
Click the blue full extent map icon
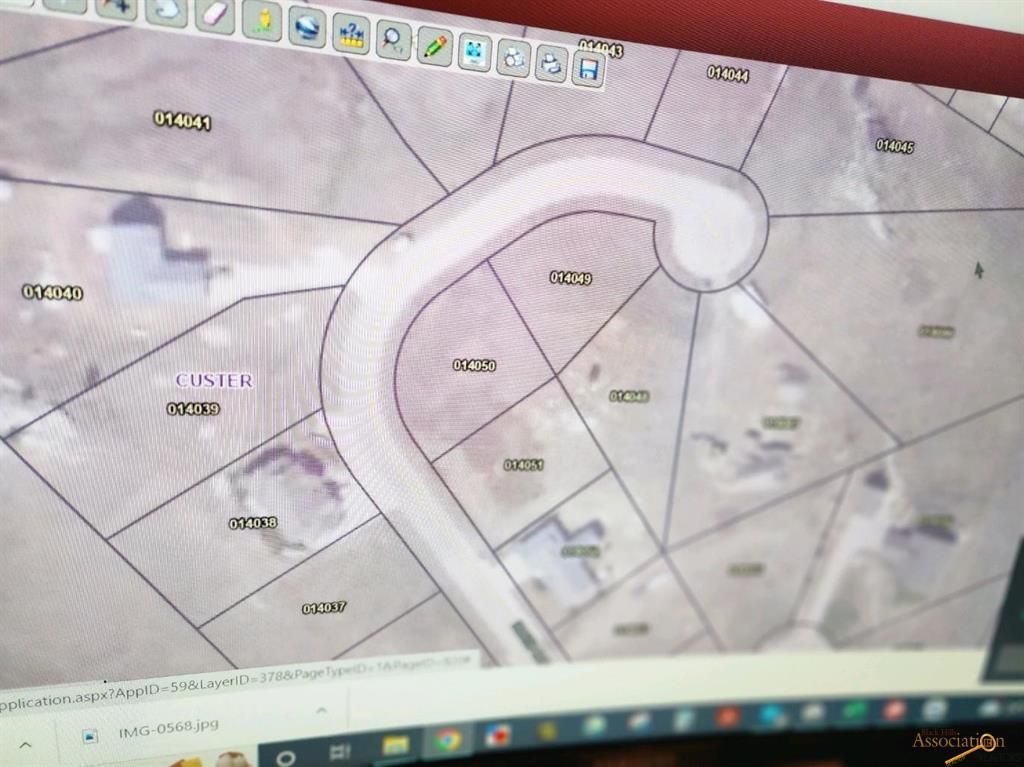click(475, 51)
